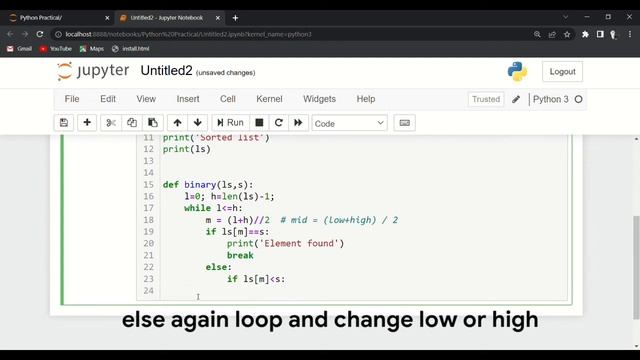Open the Help menu
The width and height of the screenshot is (640, 360).
click(x=366, y=99)
